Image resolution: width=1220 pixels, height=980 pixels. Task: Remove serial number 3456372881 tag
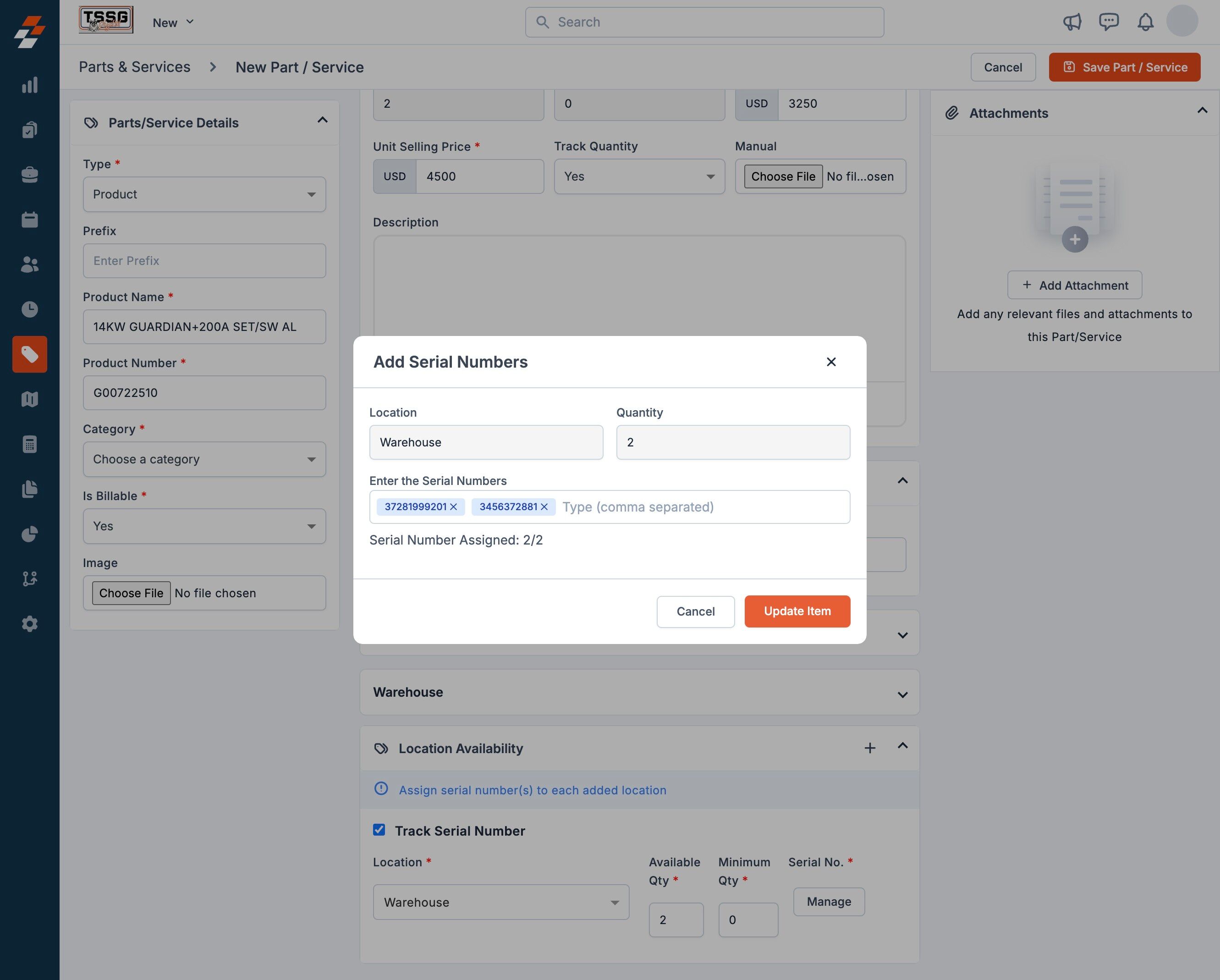[544, 507]
